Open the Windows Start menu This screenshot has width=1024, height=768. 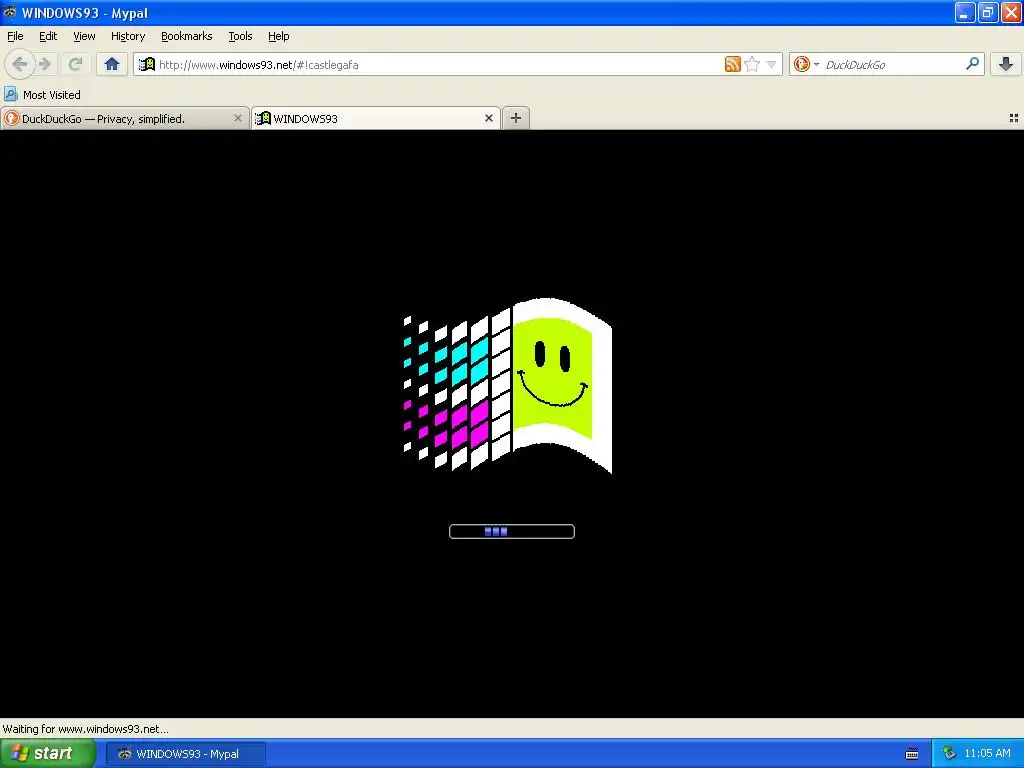point(47,754)
